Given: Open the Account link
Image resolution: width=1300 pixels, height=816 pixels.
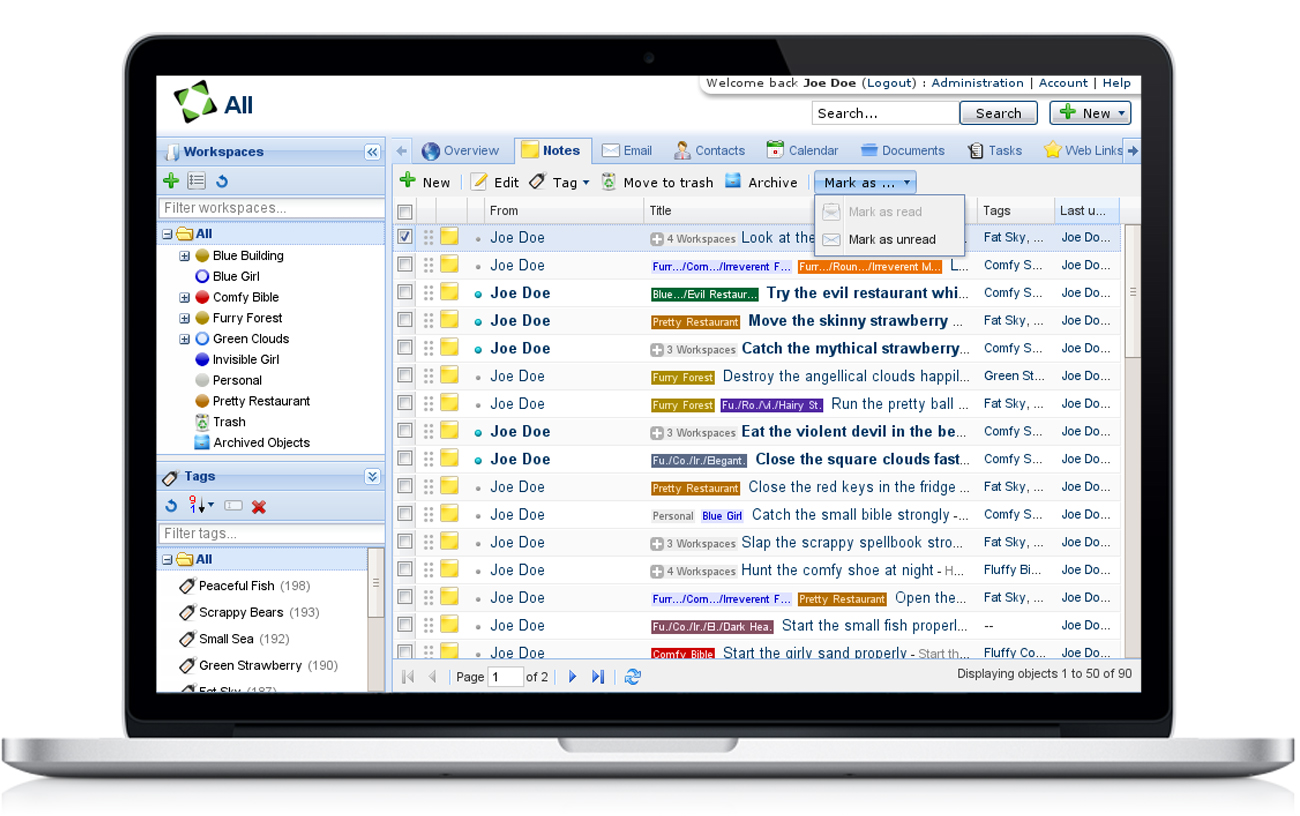Looking at the screenshot, I should tap(1063, 83).
